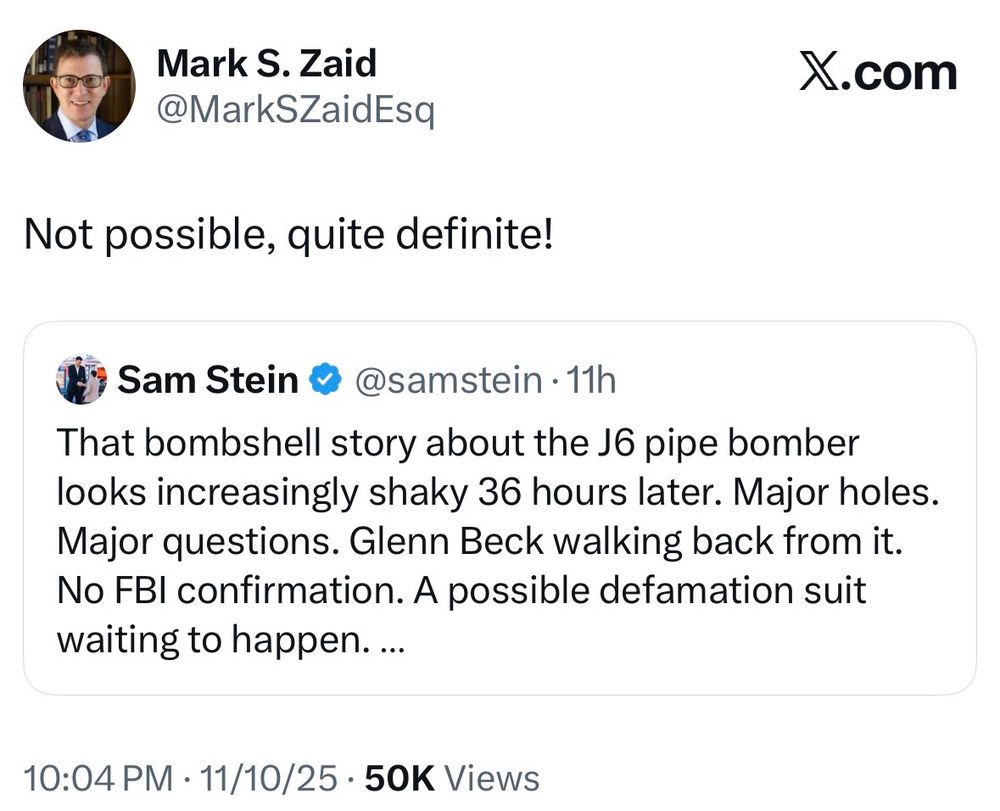Expand the truncated quoted tweet via ellipsis
The image size is (1000, 811).
391,640
